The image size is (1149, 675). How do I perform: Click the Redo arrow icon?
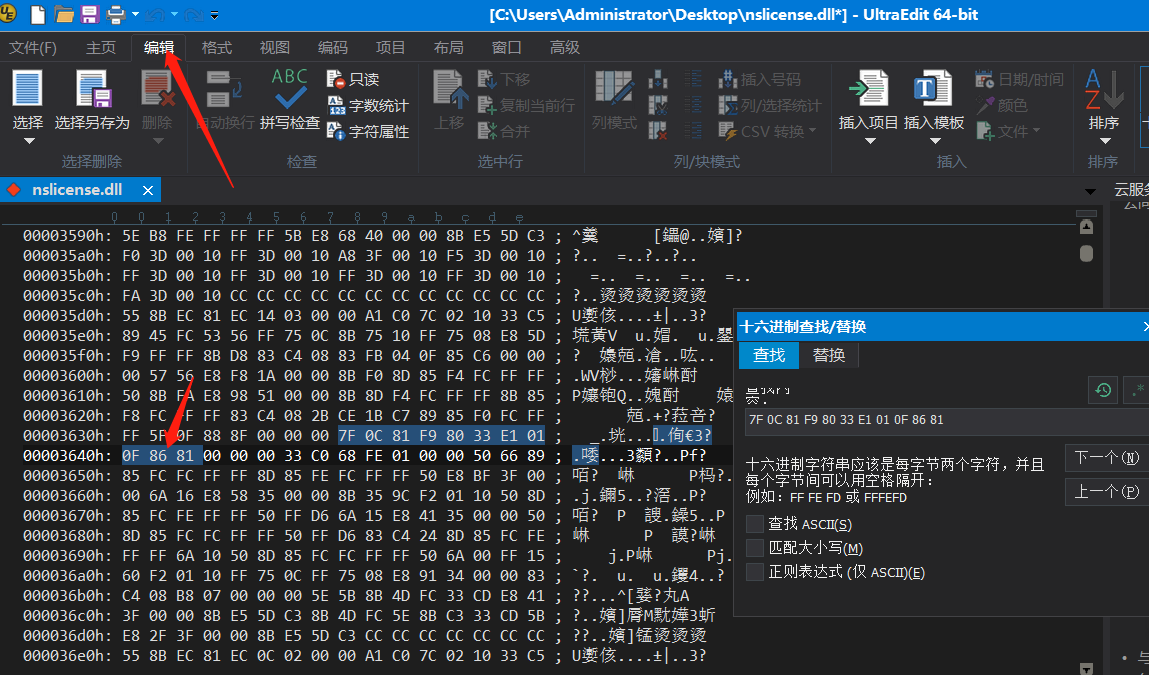(x=193, y=14)
